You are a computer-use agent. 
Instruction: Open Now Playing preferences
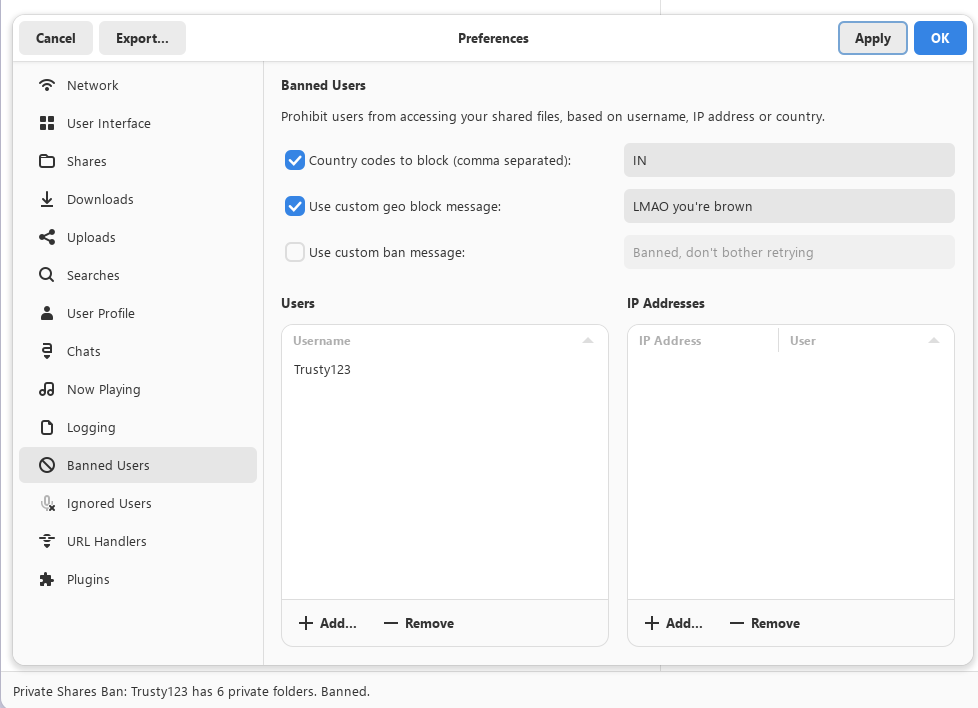click(138, 389)
